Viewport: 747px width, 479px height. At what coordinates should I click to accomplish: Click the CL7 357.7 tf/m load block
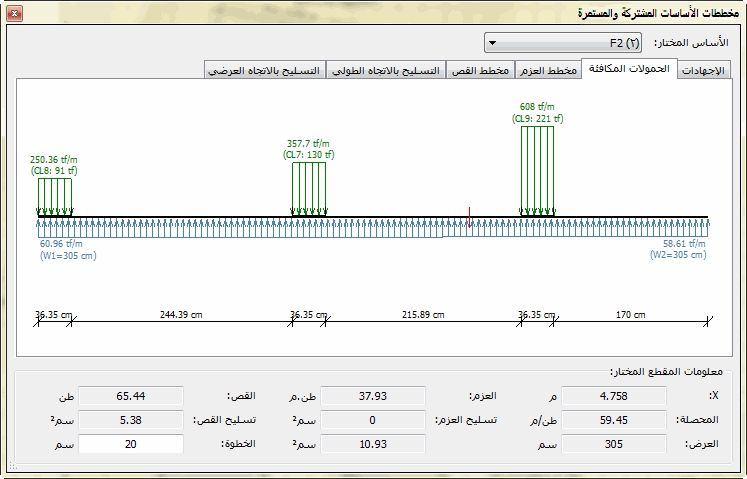(308, 189)
